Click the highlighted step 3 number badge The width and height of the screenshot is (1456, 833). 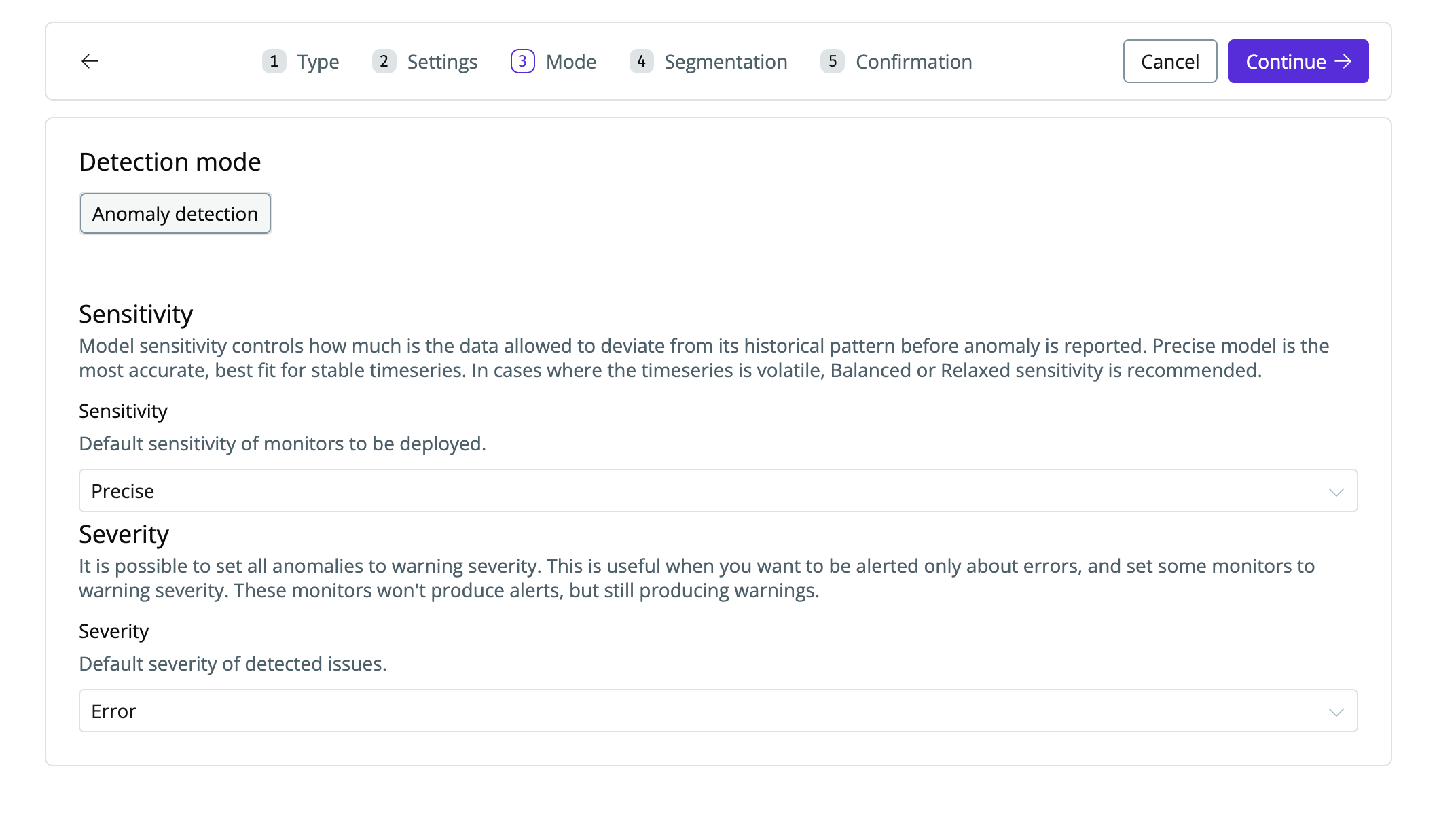[x=522, y=61]
